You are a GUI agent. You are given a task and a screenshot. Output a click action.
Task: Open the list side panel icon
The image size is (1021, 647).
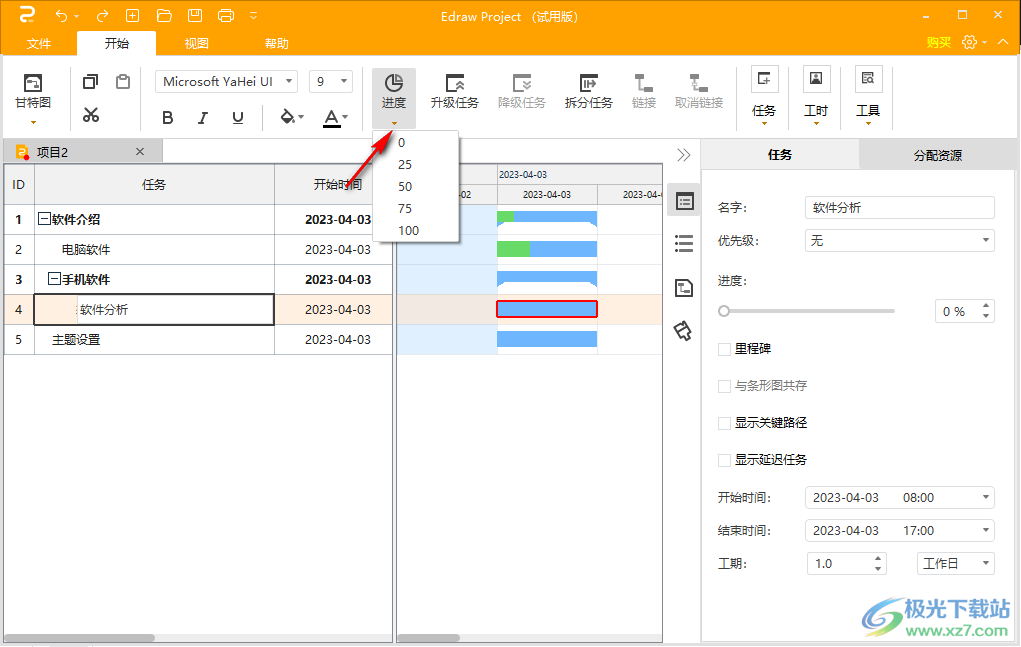tap(684, 244)
